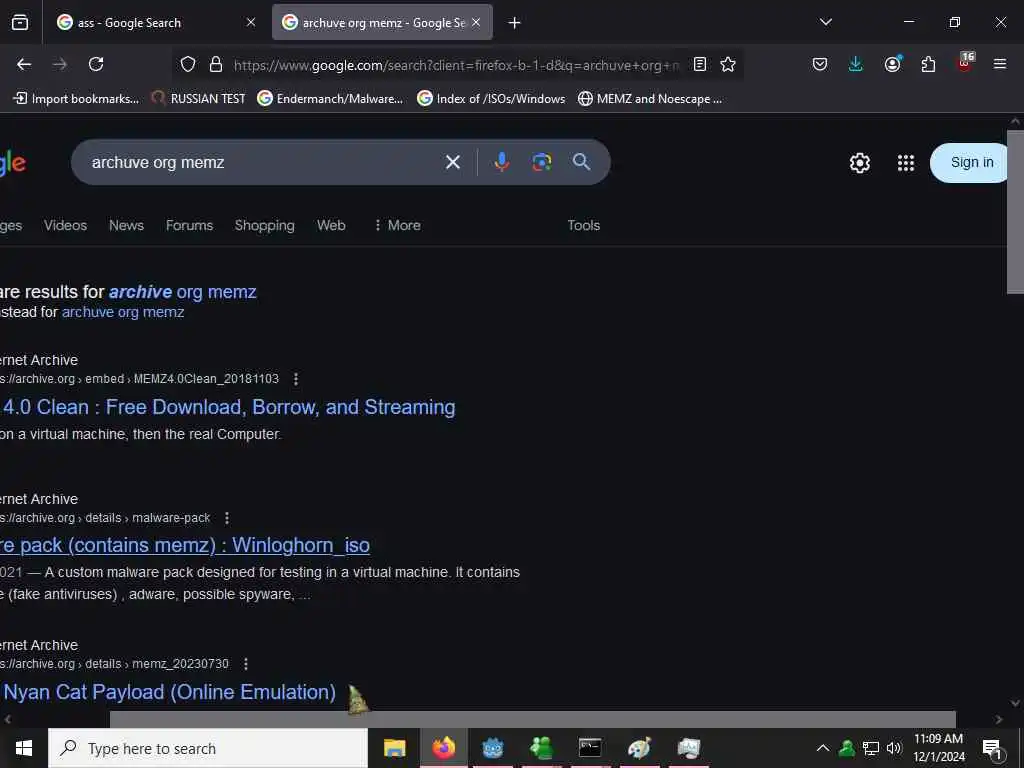Image resolution: width=1024 pixels, height=768 pixels.
Task: Filter results by Shopping
Action: click(264, 225)
